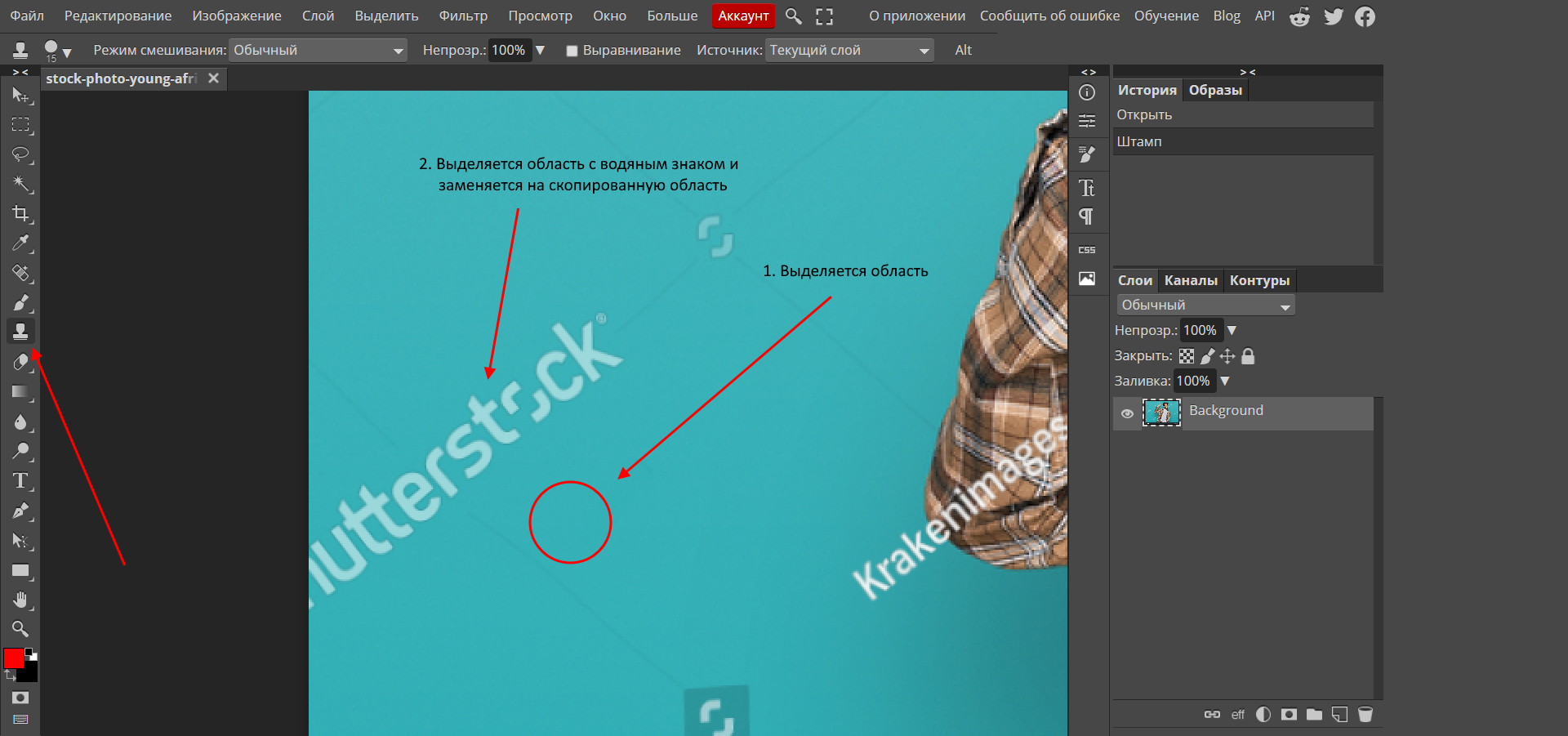Switch to the Каналы tab
The width and height of the screenshot is (1568, 736).
click(x=1190, y=280)
